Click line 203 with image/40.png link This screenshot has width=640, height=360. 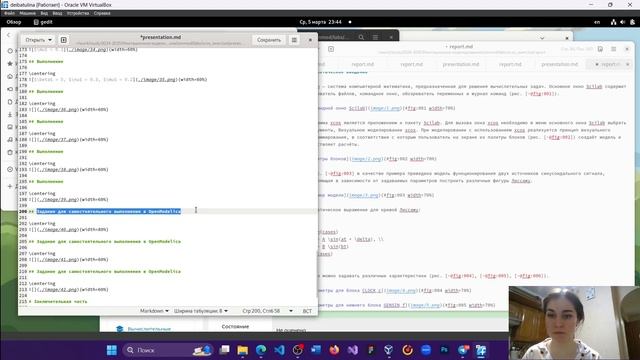(x=69, y=229)
